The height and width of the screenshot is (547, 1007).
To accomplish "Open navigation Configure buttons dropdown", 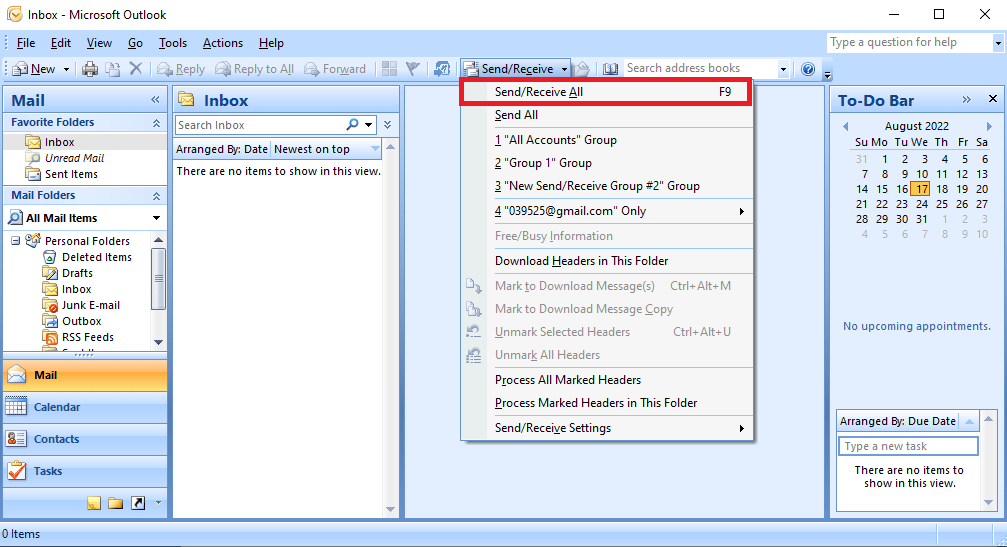I will 158,503.
